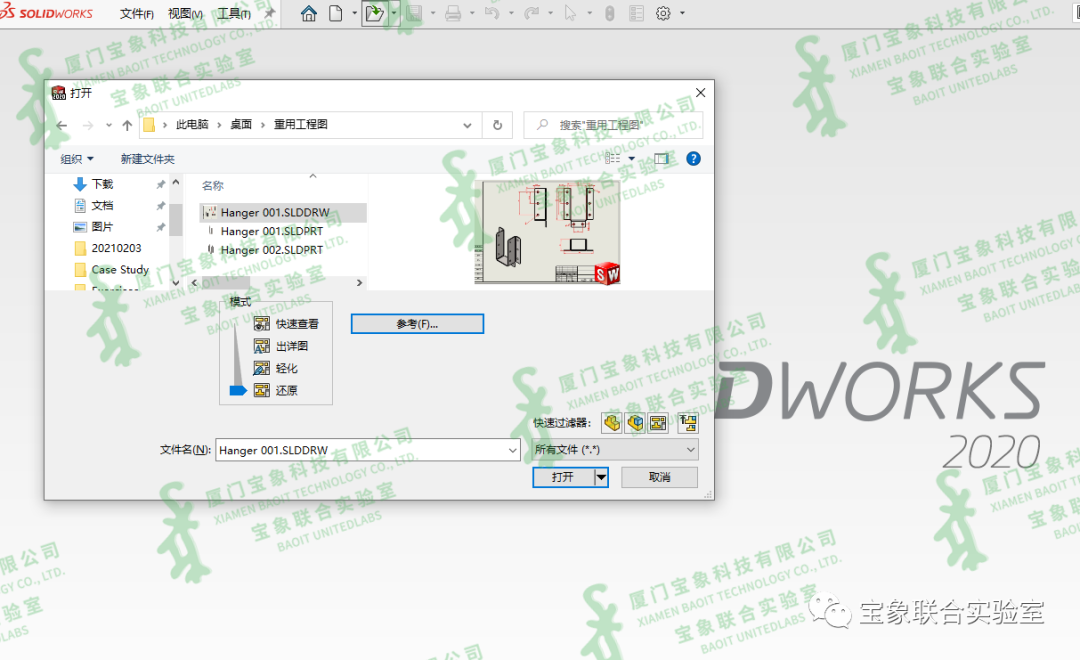Click the search box in dialog
Screen dimensions: 1080x660
tap(612, 125)
